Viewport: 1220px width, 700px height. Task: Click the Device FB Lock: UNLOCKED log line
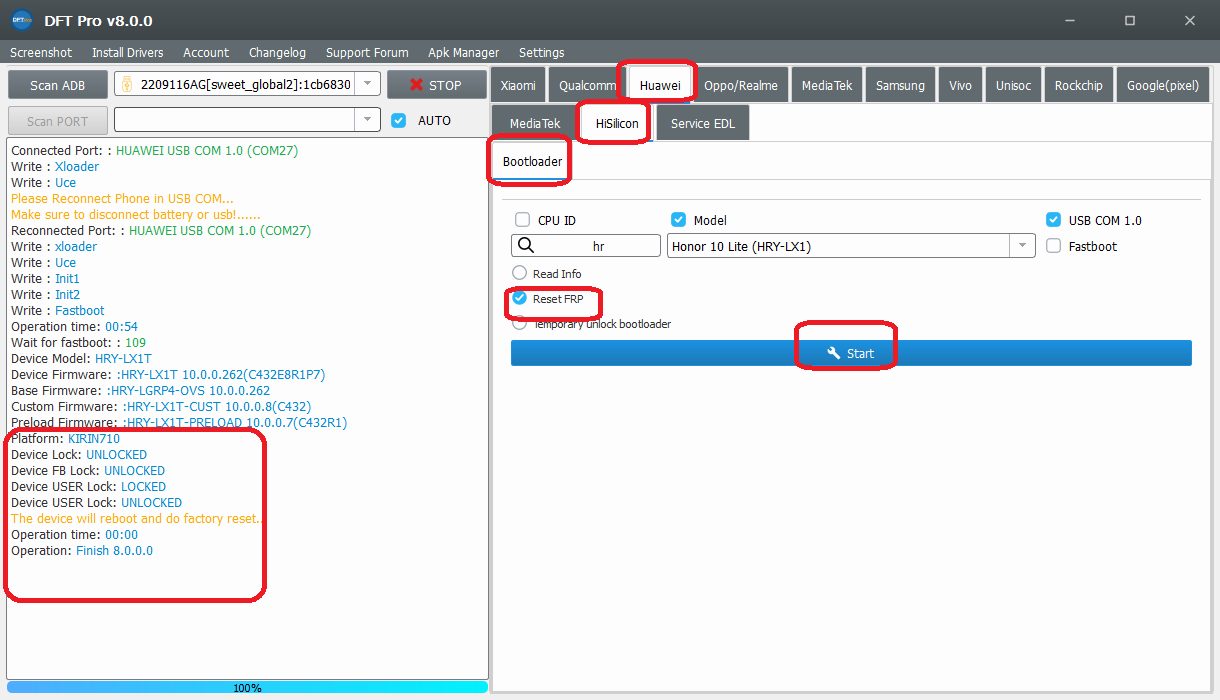[x=88, y=470]
